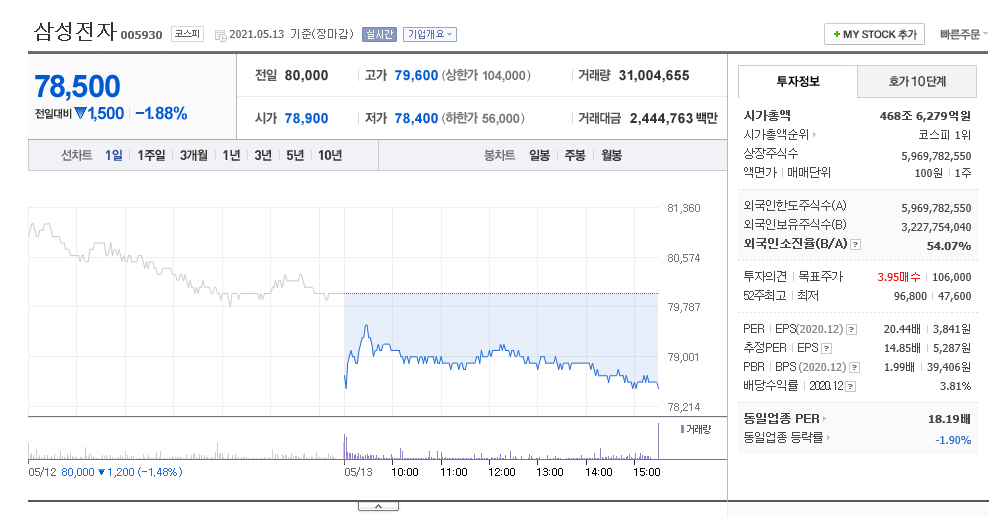Click the blue intraday price line peak
The width and height of the screenshot is (1006, 517).
click(366, 327)
